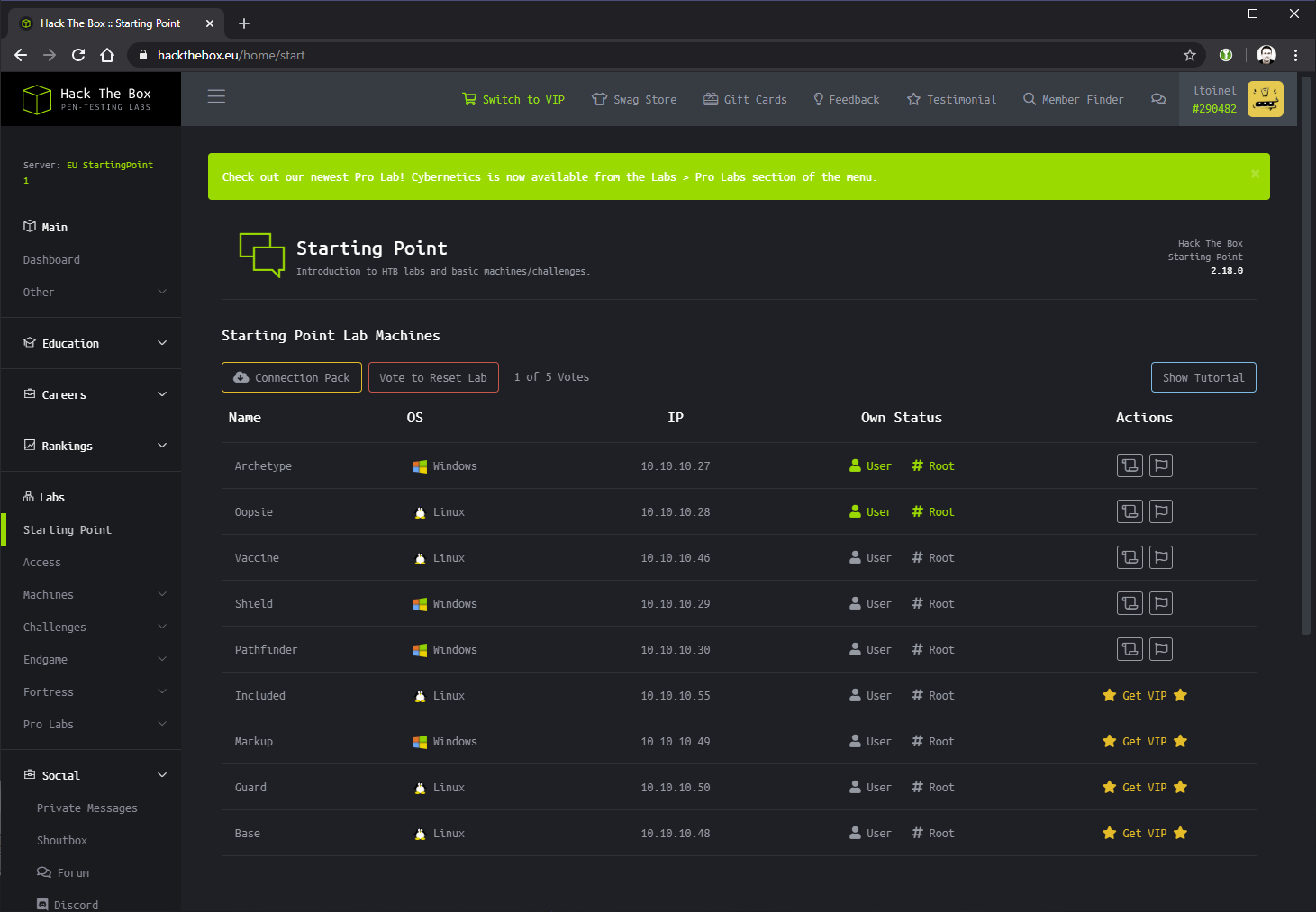Click the page vertical scrollbar
Screen dimensions: 1316x912
click(1306, 356)
